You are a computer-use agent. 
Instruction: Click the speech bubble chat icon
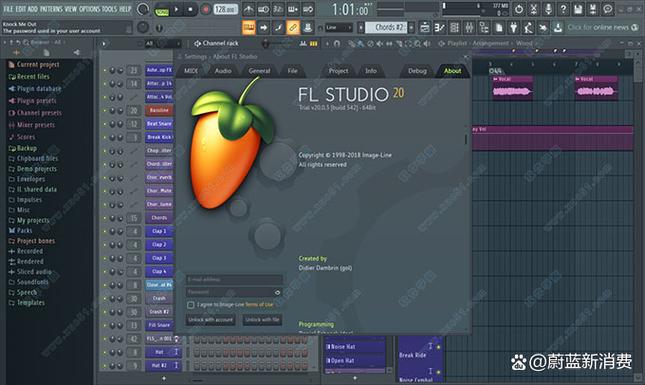[608, 9]
